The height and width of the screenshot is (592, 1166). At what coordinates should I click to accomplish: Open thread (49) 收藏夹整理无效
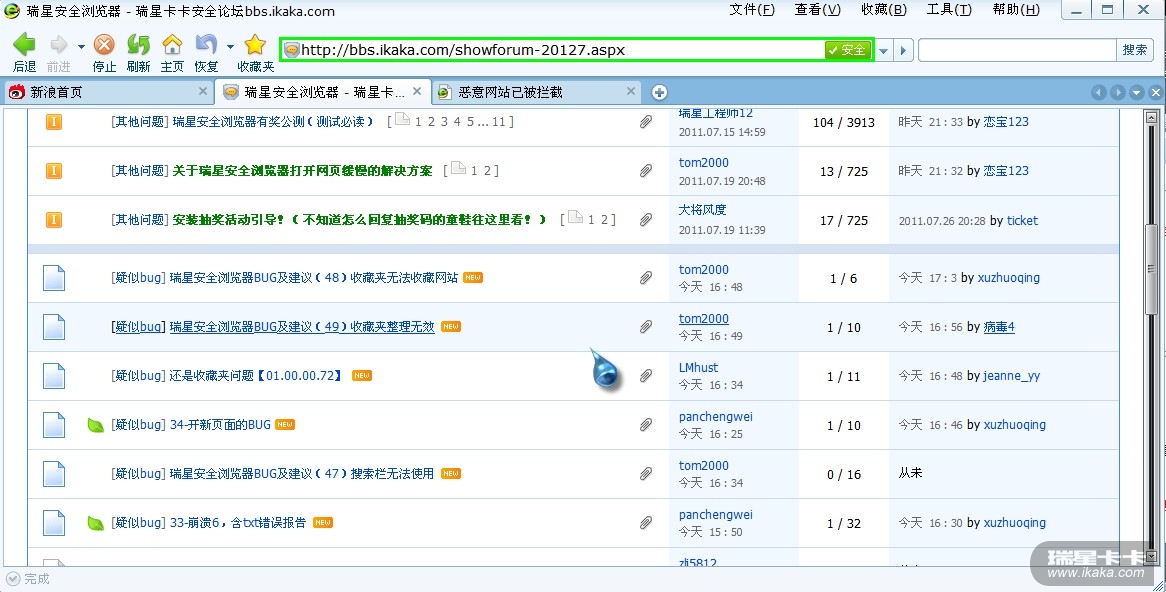coord(302,326)
